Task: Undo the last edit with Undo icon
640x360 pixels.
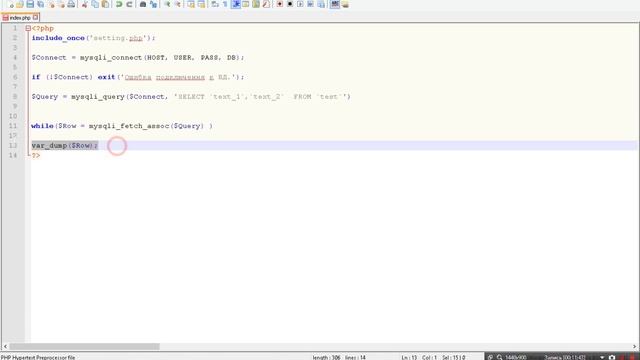Action: point(119,4)
